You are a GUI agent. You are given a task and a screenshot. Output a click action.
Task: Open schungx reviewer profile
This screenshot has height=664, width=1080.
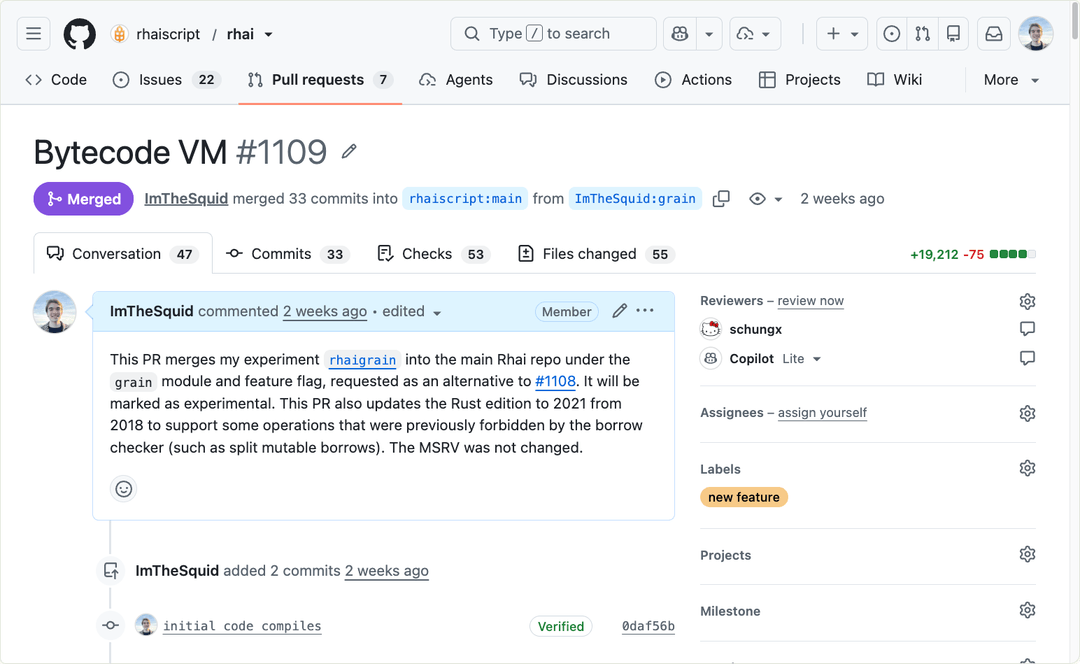pos(756,329)
